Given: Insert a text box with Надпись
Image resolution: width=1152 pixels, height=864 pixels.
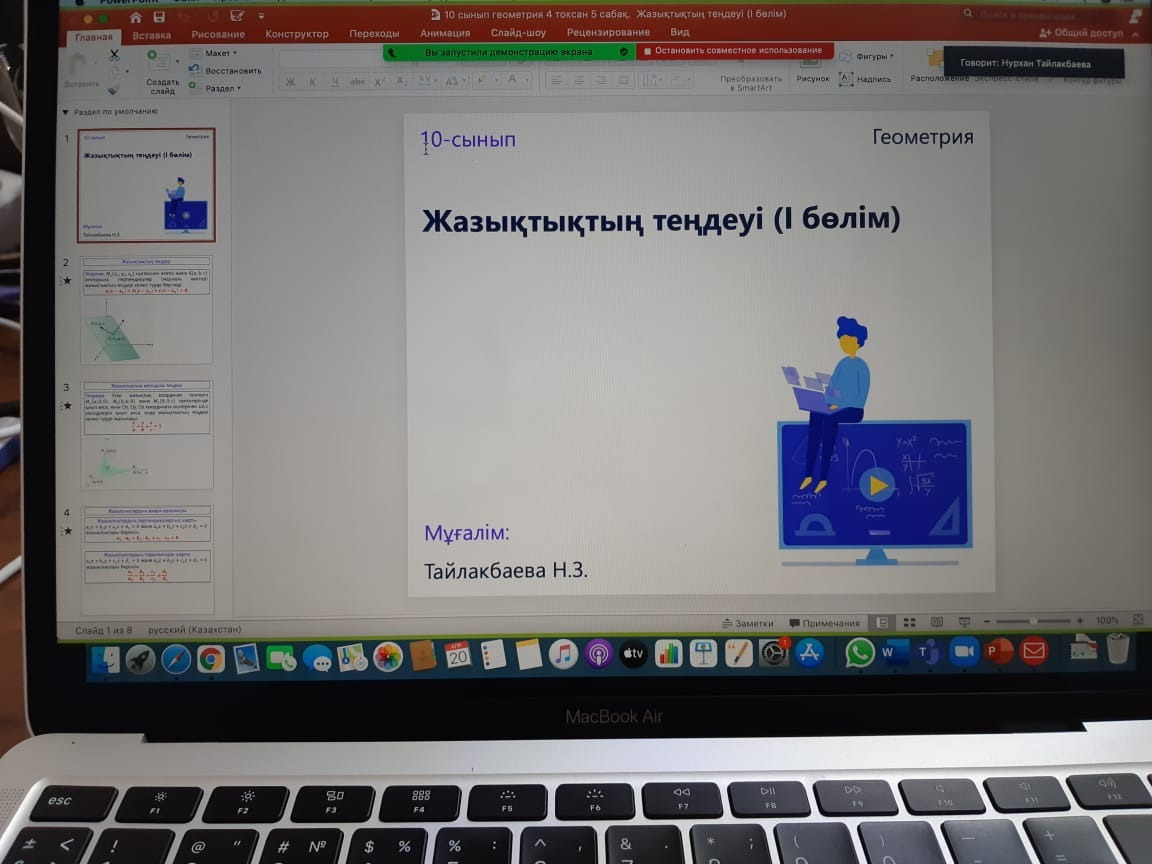Looking at the screenshot, I should click(865, 79).
